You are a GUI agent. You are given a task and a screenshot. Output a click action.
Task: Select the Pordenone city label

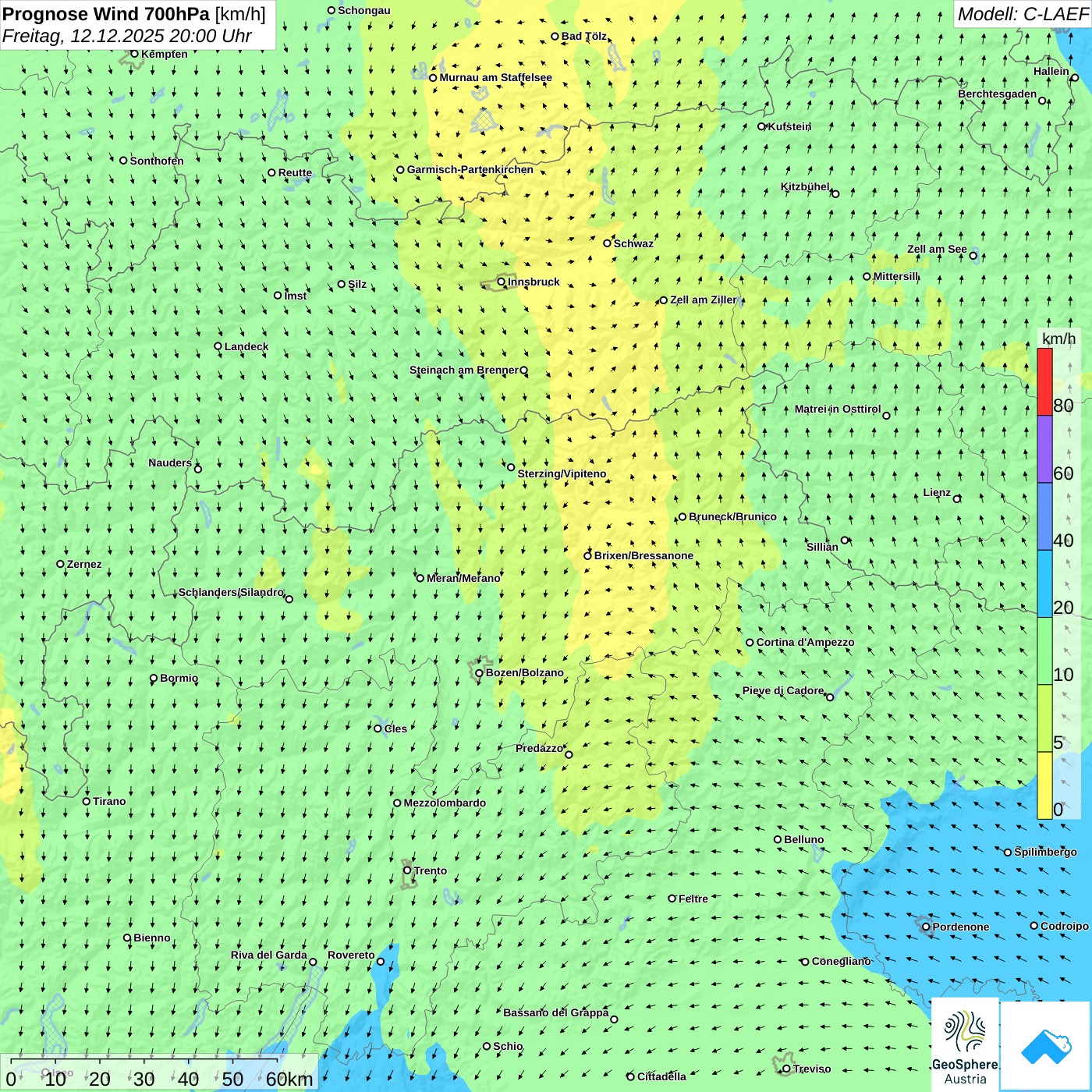pyautogui.click(x=961, y=927)
